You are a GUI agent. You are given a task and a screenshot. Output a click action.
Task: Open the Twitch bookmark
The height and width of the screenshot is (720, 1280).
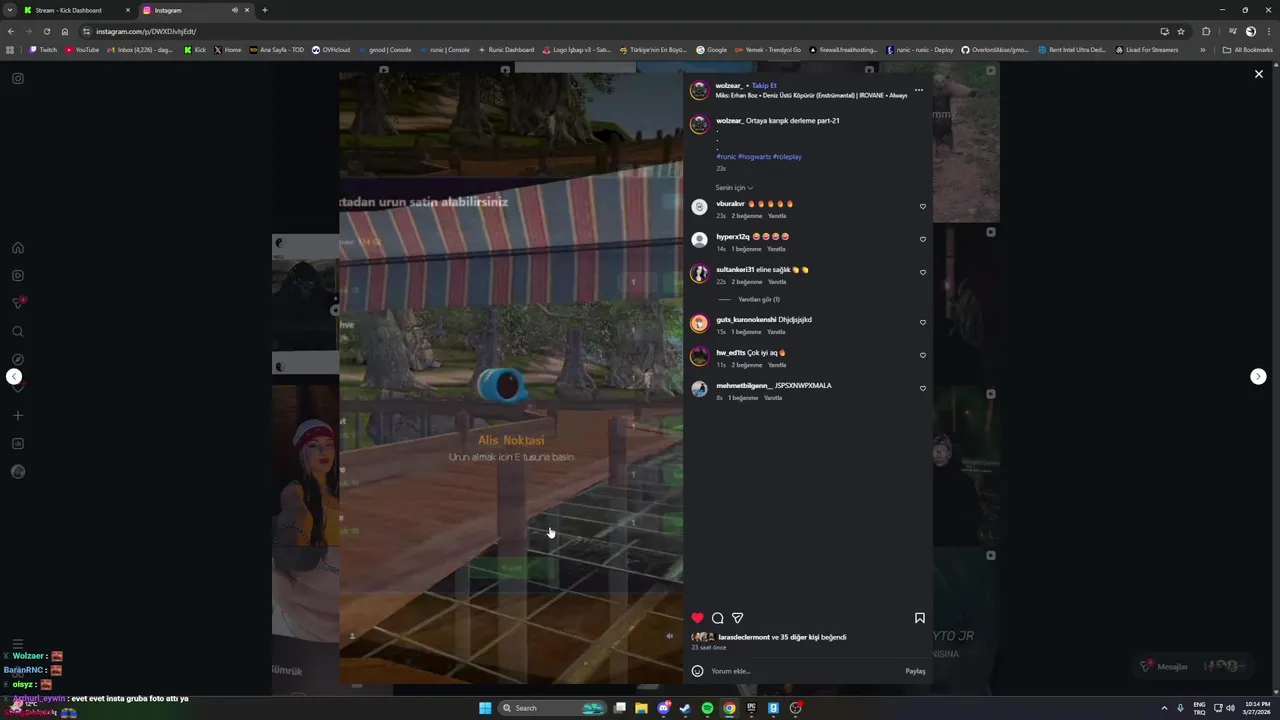click(x=43, y=49)
